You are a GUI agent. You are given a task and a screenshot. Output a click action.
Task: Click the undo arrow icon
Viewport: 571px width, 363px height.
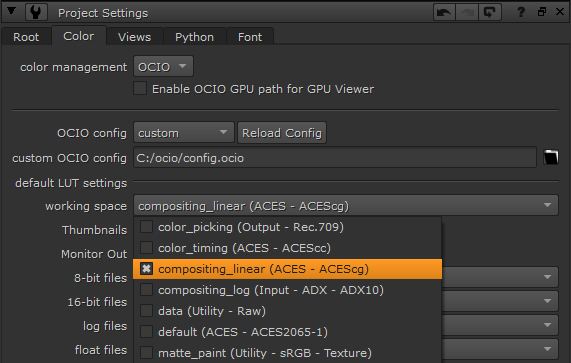(x=444, y=13)
